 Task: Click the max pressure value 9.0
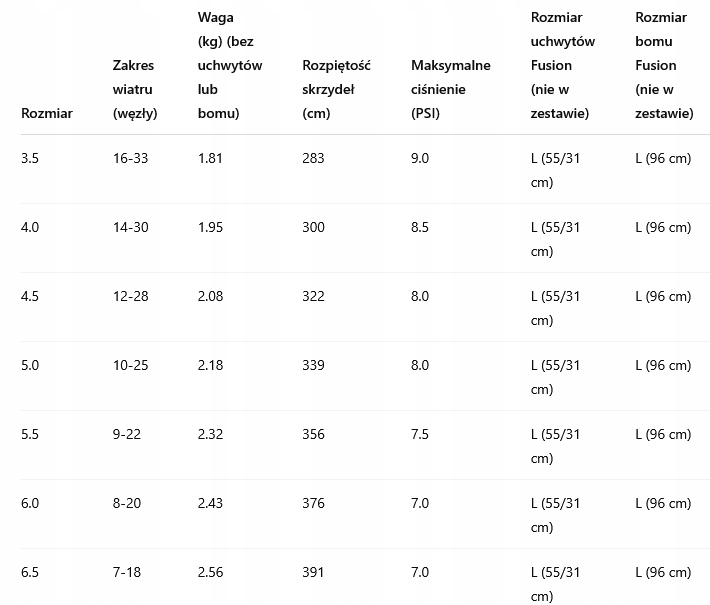[x=420, y=158]
